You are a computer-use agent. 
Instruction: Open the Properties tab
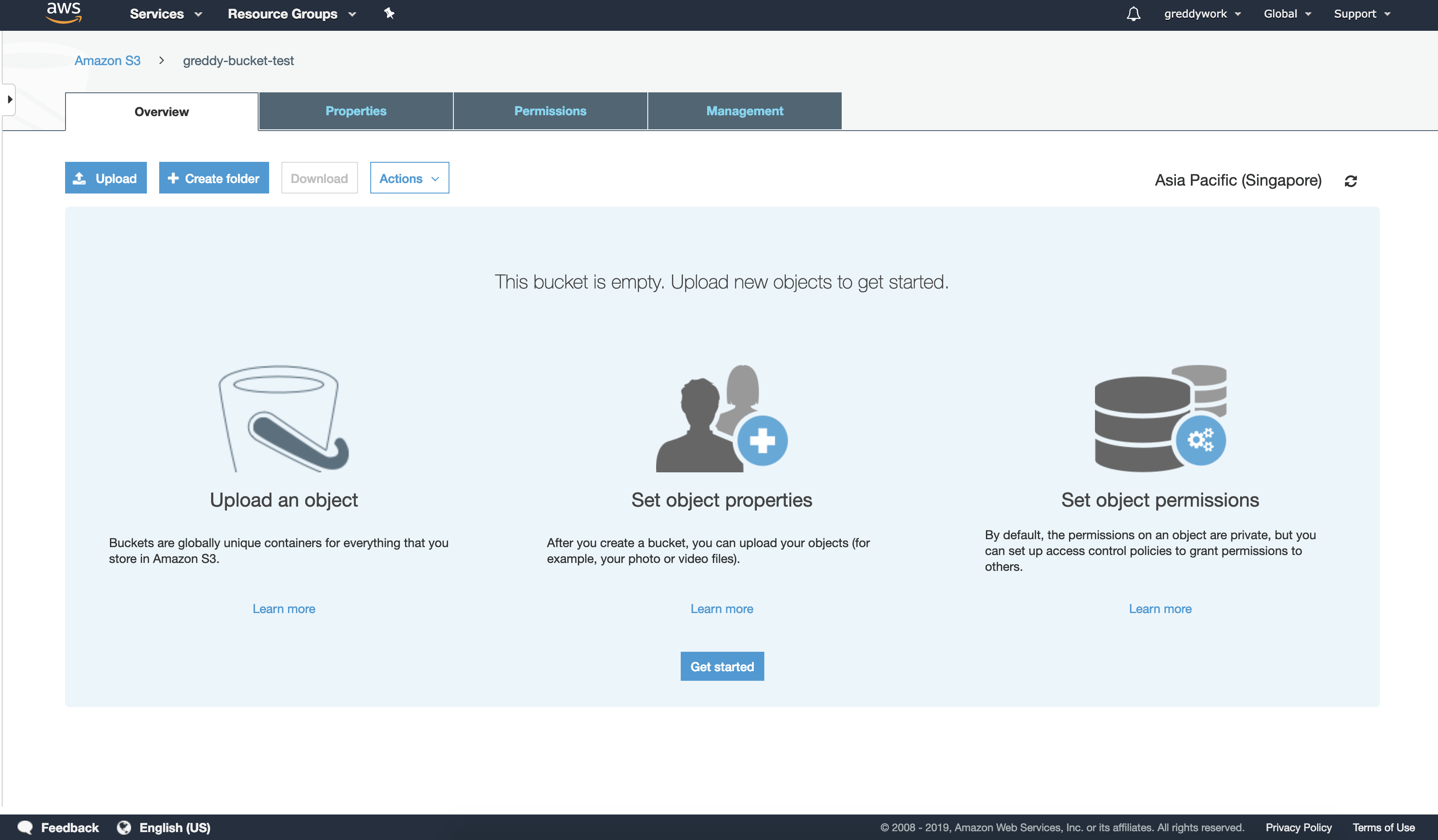tap(355, 111)
